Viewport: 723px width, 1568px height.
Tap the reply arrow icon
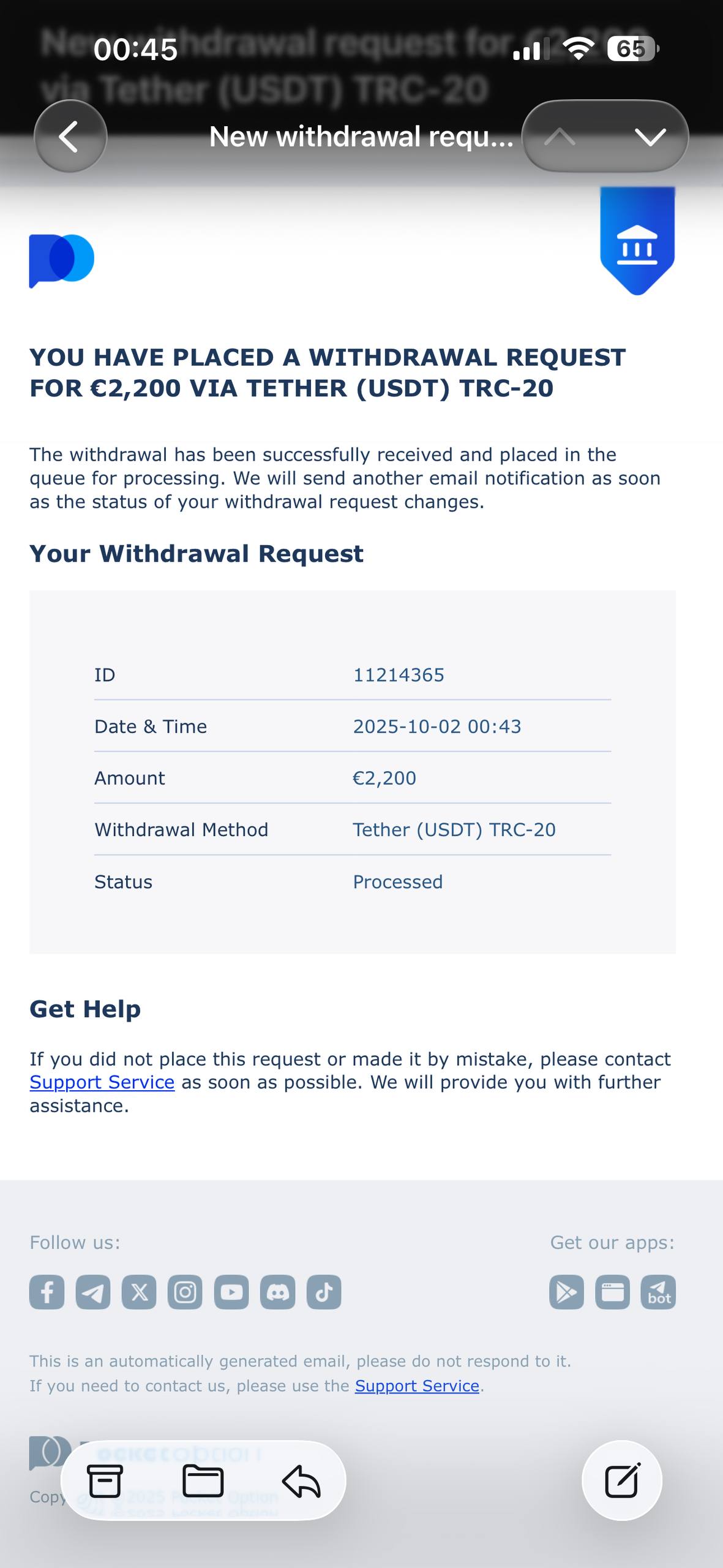tap(301, 1481)
